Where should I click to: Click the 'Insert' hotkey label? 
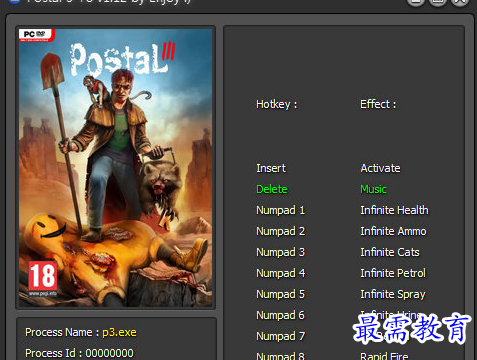pyautogui.click(x=271, y=168)
